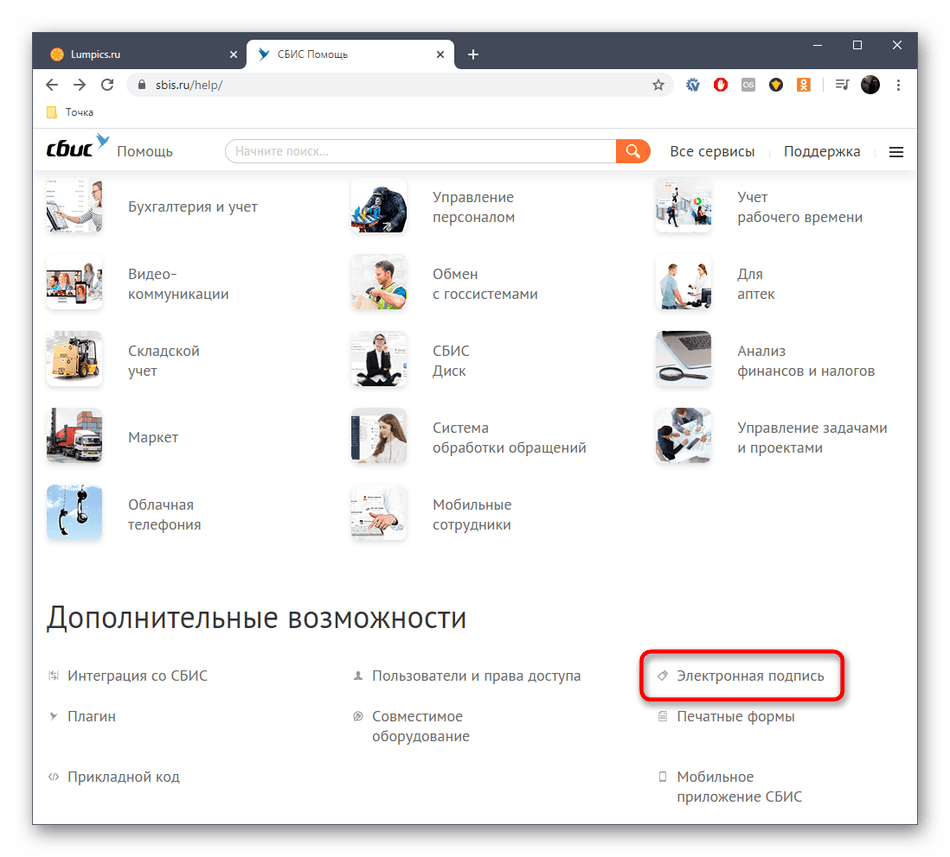The width and height of the screenshot is (950, 857).
Task: Open the blue gear browser extension
Action: click(x=693, y=85)
